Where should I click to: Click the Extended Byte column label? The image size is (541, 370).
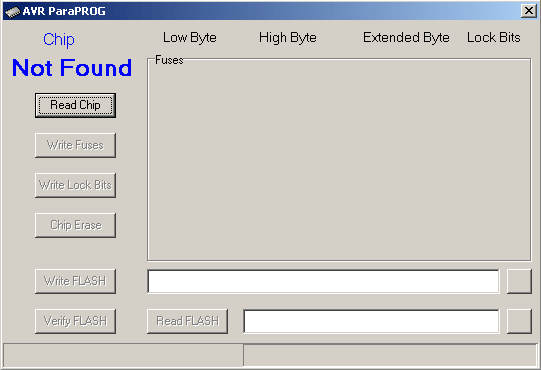point(406,38)
